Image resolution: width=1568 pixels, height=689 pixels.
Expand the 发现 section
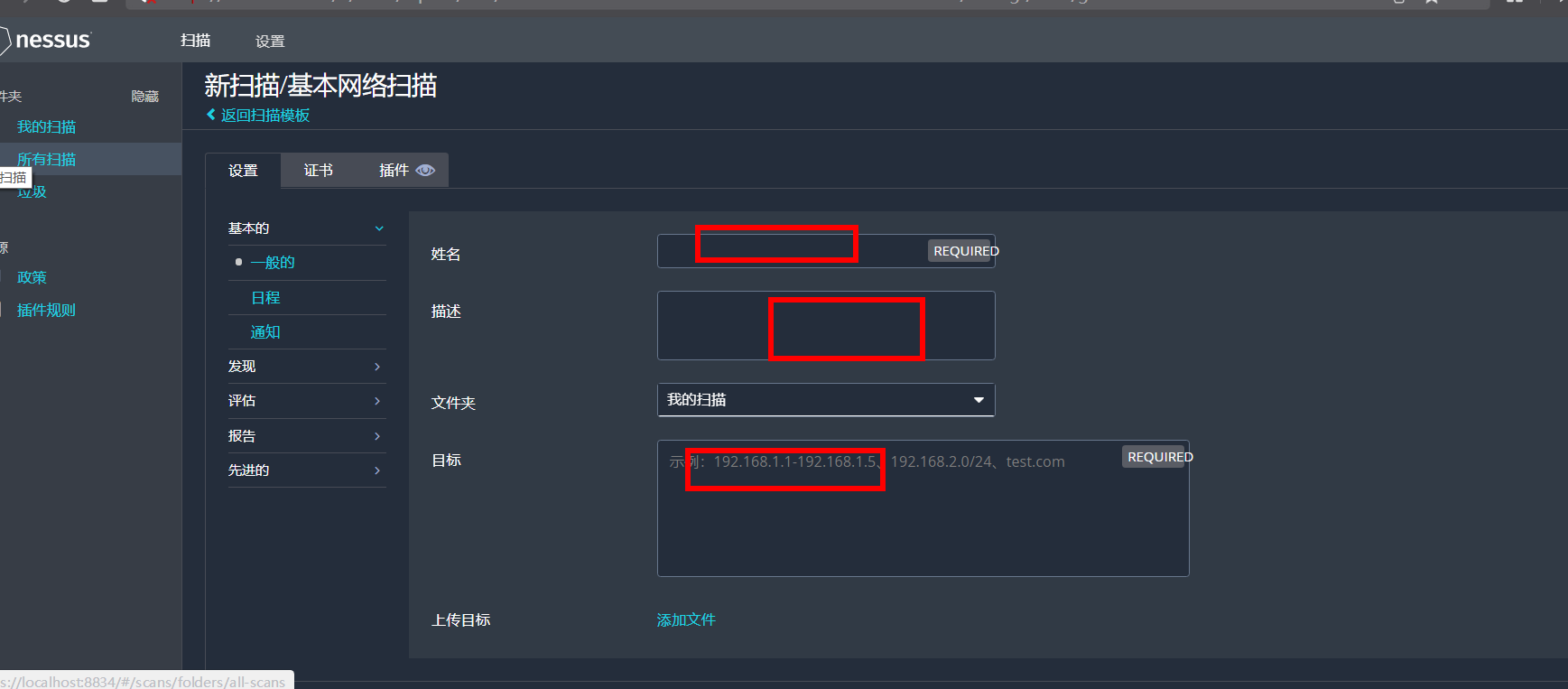(307, 367)
